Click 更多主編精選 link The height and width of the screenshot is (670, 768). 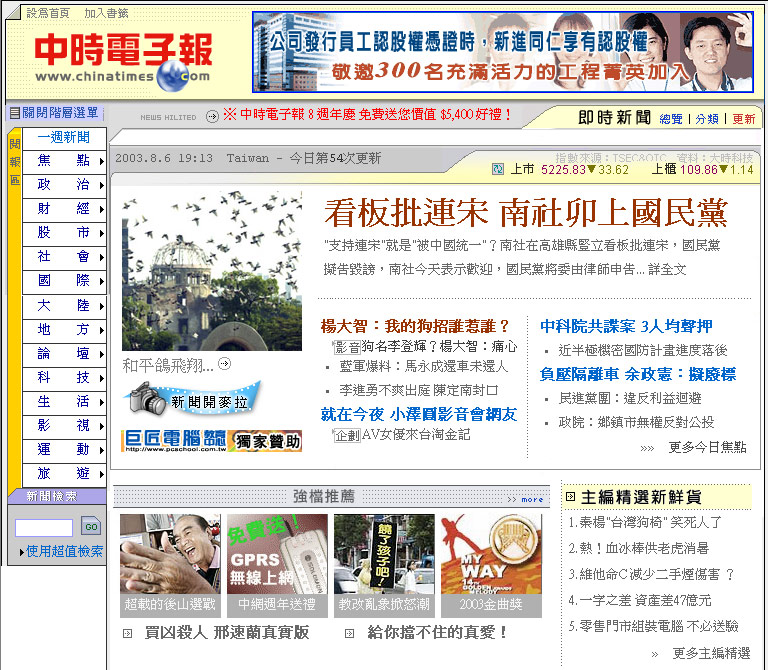pos(711,653)
